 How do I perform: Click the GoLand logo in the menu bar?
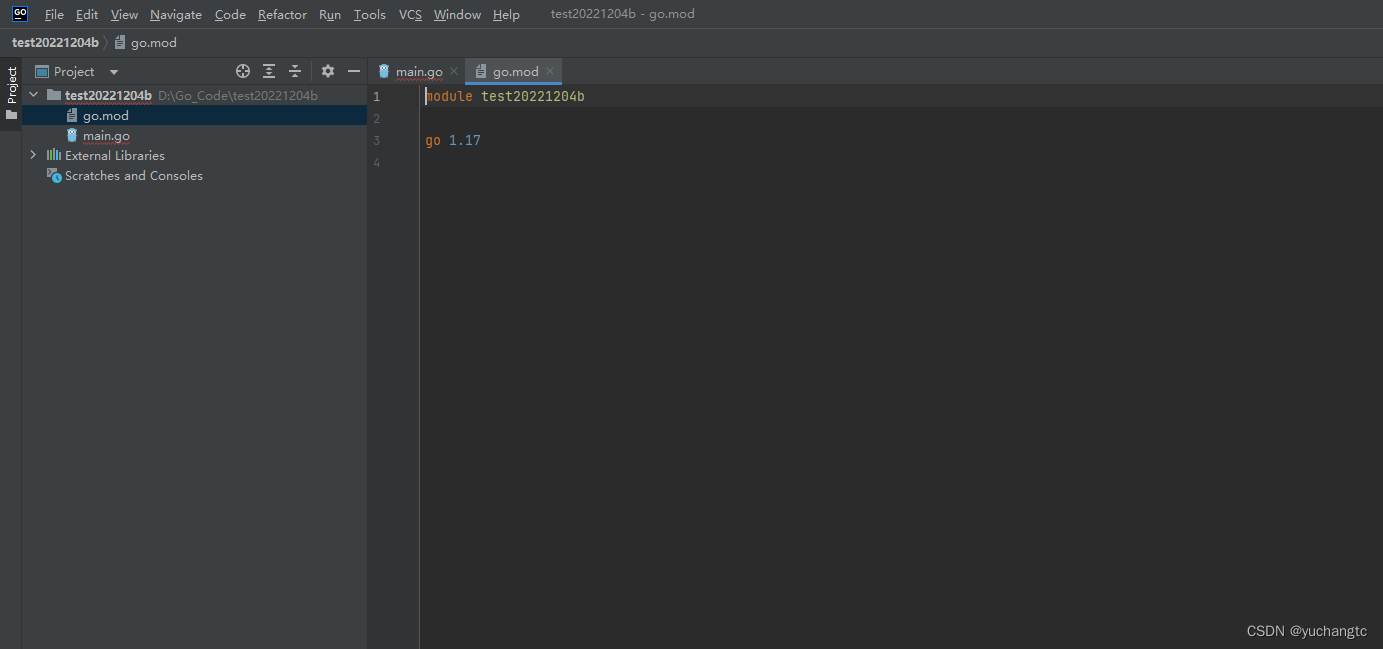(x=19, y=13)
